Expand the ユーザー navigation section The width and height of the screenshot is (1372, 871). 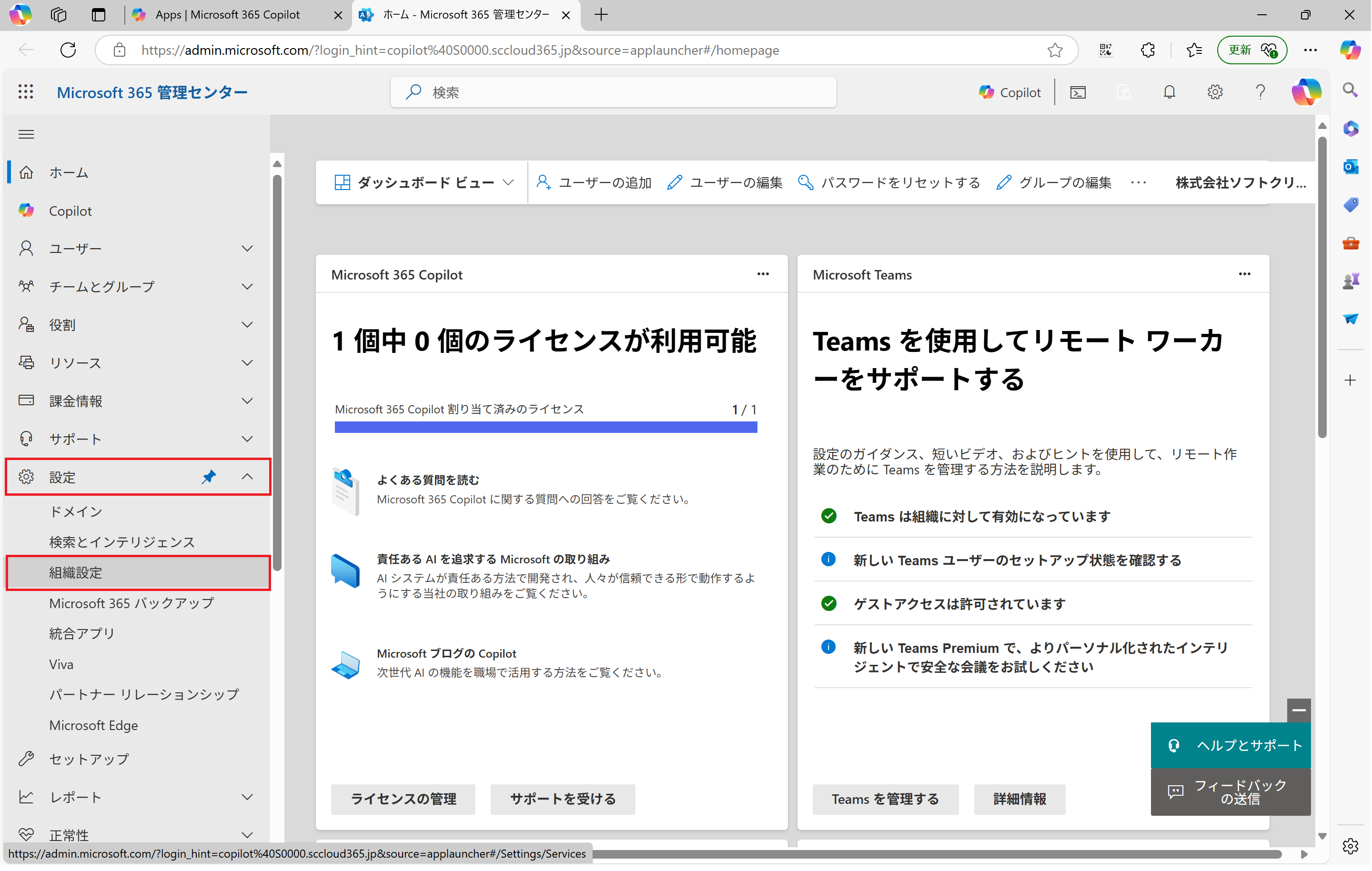247,249
